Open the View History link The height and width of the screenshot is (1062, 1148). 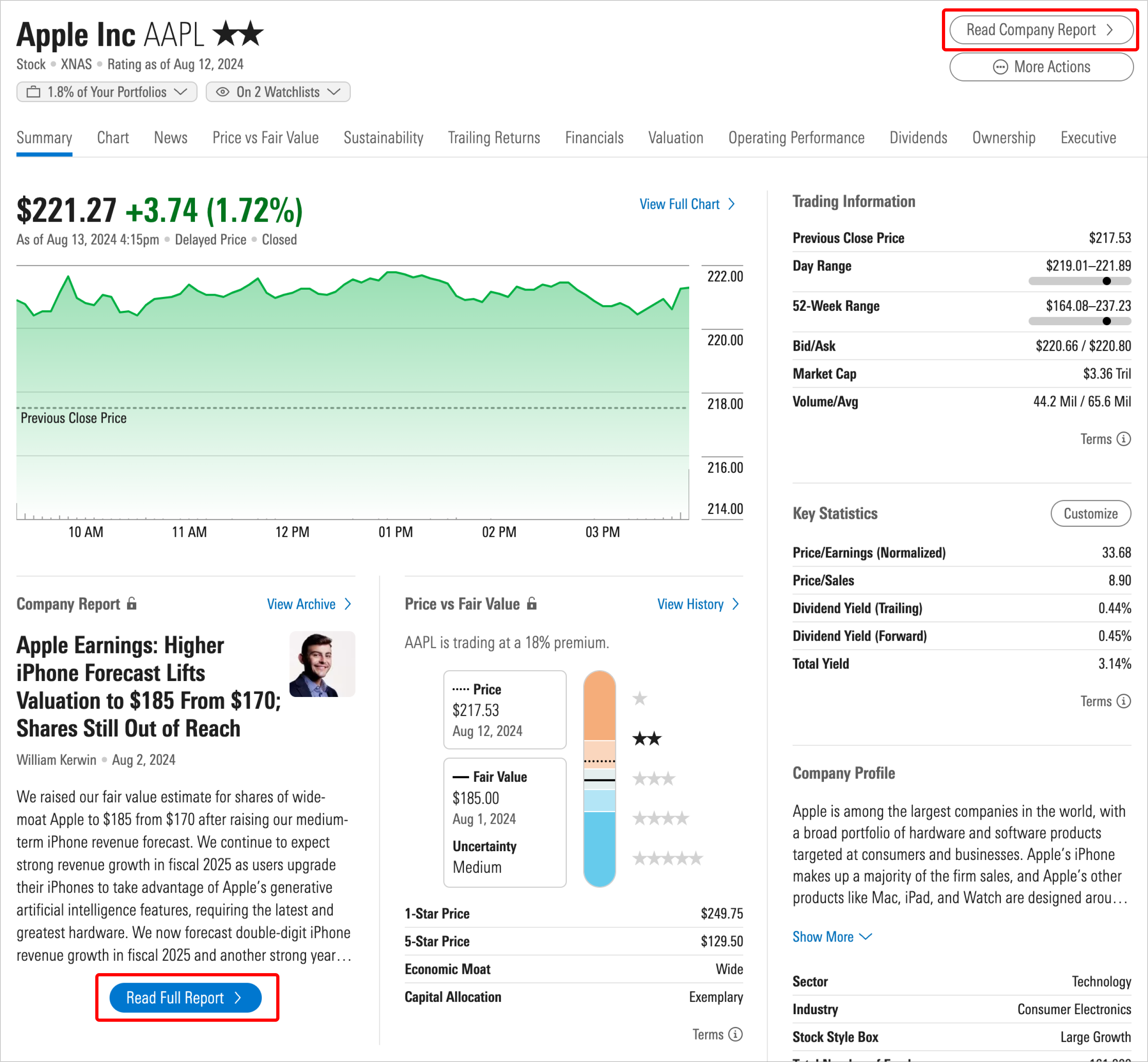pos(698,604)
